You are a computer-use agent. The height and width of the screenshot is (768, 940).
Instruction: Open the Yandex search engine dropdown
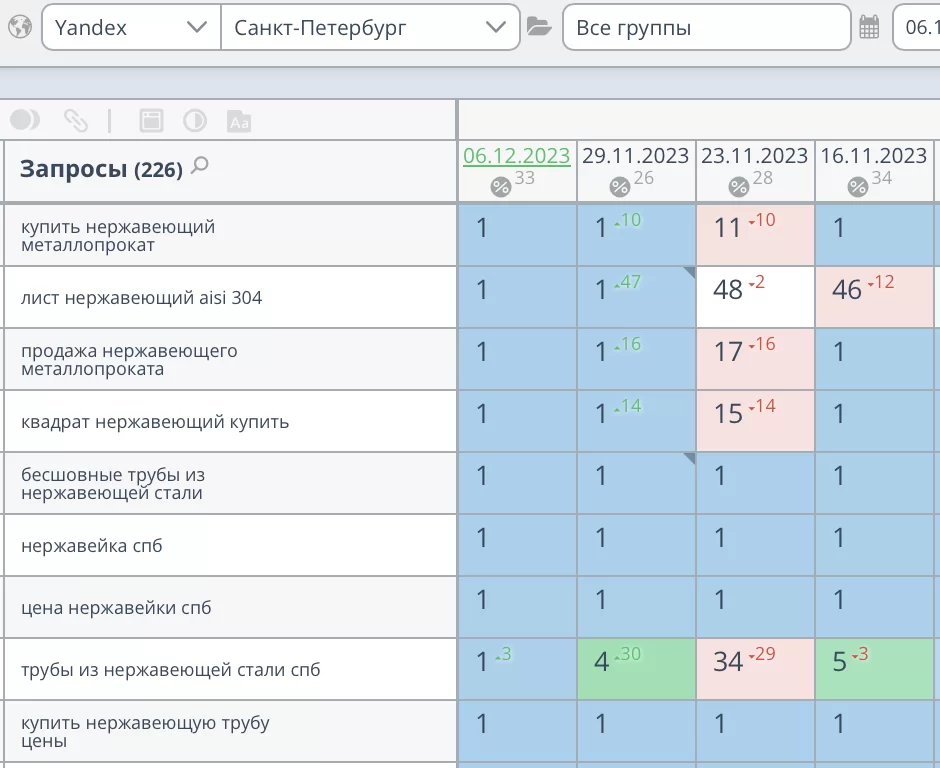tap(130, 28)
